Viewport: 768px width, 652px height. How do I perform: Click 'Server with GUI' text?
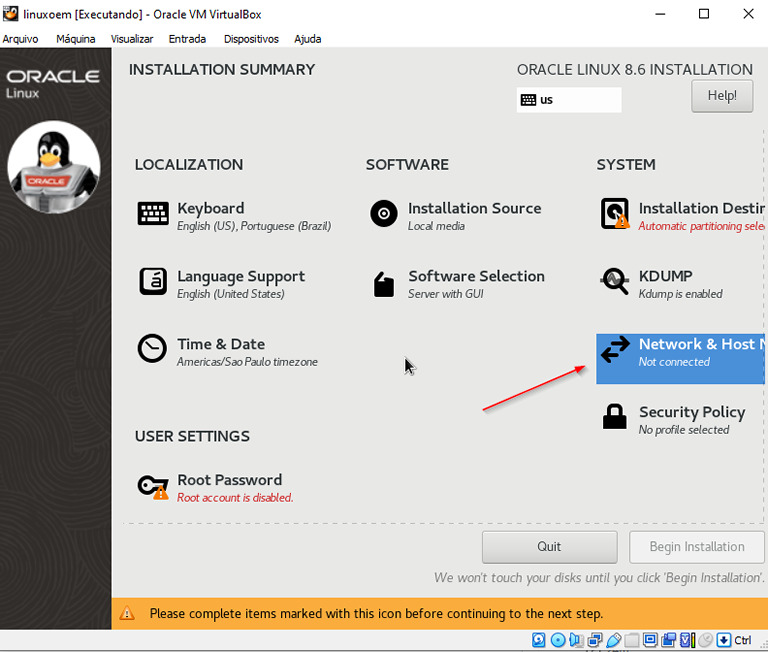point(446,294)
